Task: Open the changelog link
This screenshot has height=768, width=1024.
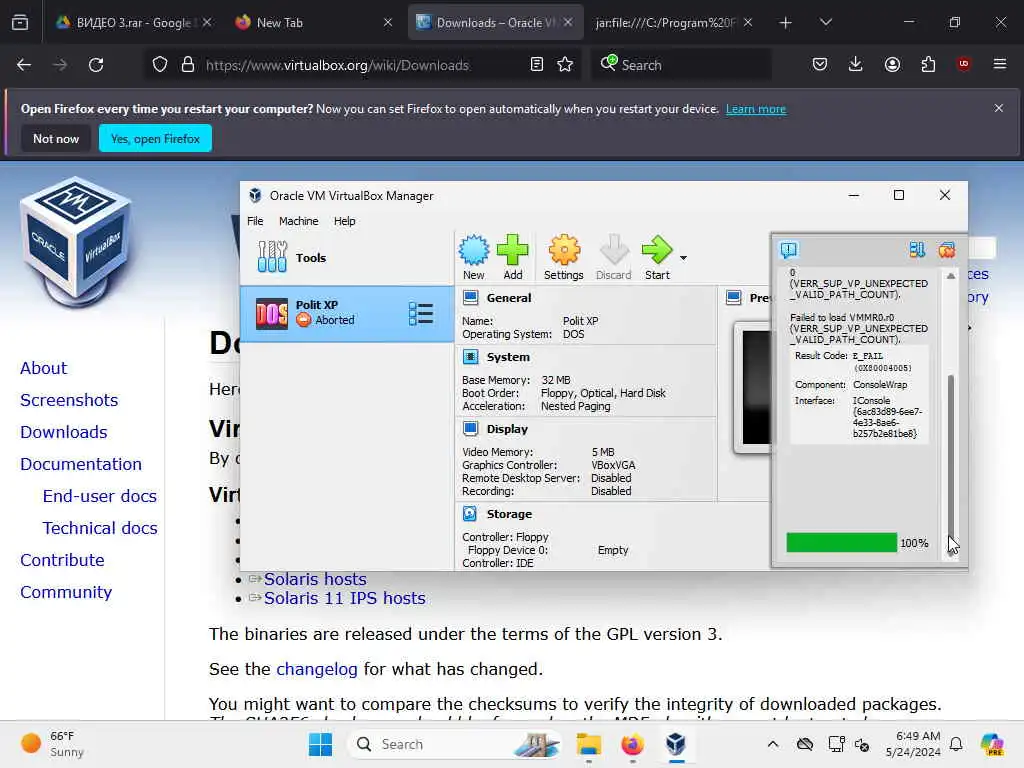Action: tap(317, 669)
